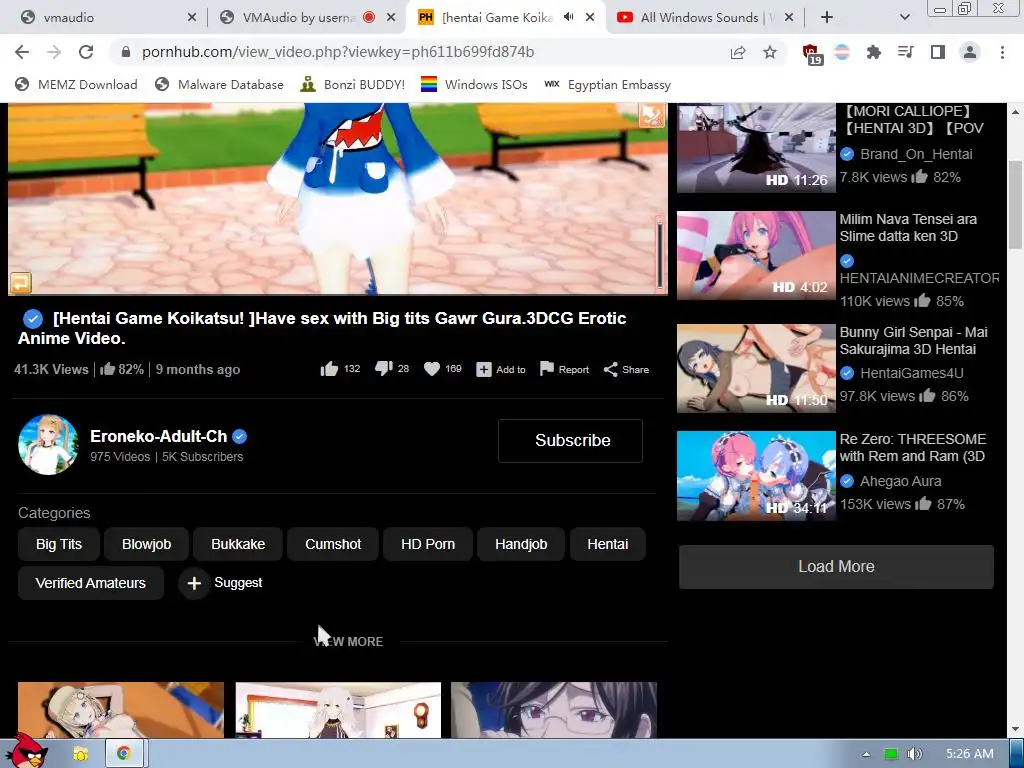Image resolution: width=1024 pixels, height=768 pixels.
Task: Select the Verified Amateurs category tag
Action: point(91,583)
